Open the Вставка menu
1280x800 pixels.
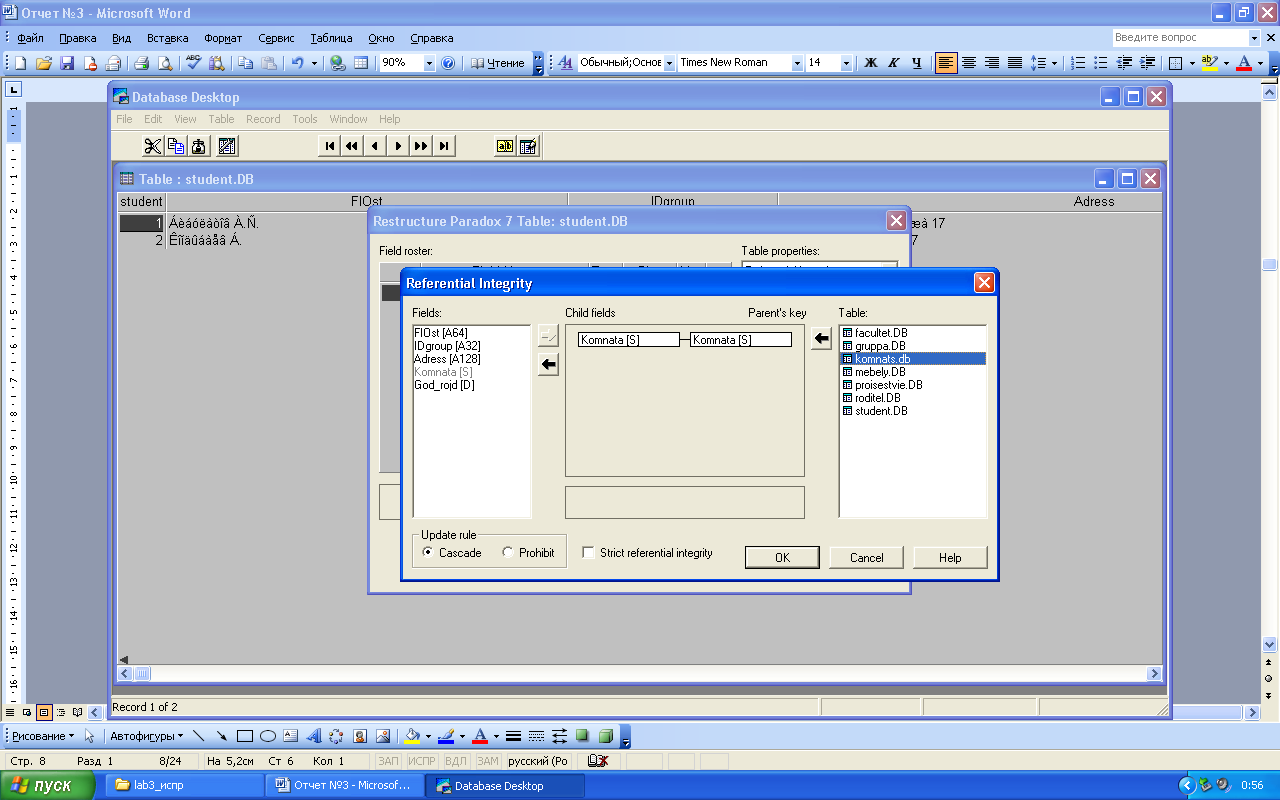click(167, 38)
